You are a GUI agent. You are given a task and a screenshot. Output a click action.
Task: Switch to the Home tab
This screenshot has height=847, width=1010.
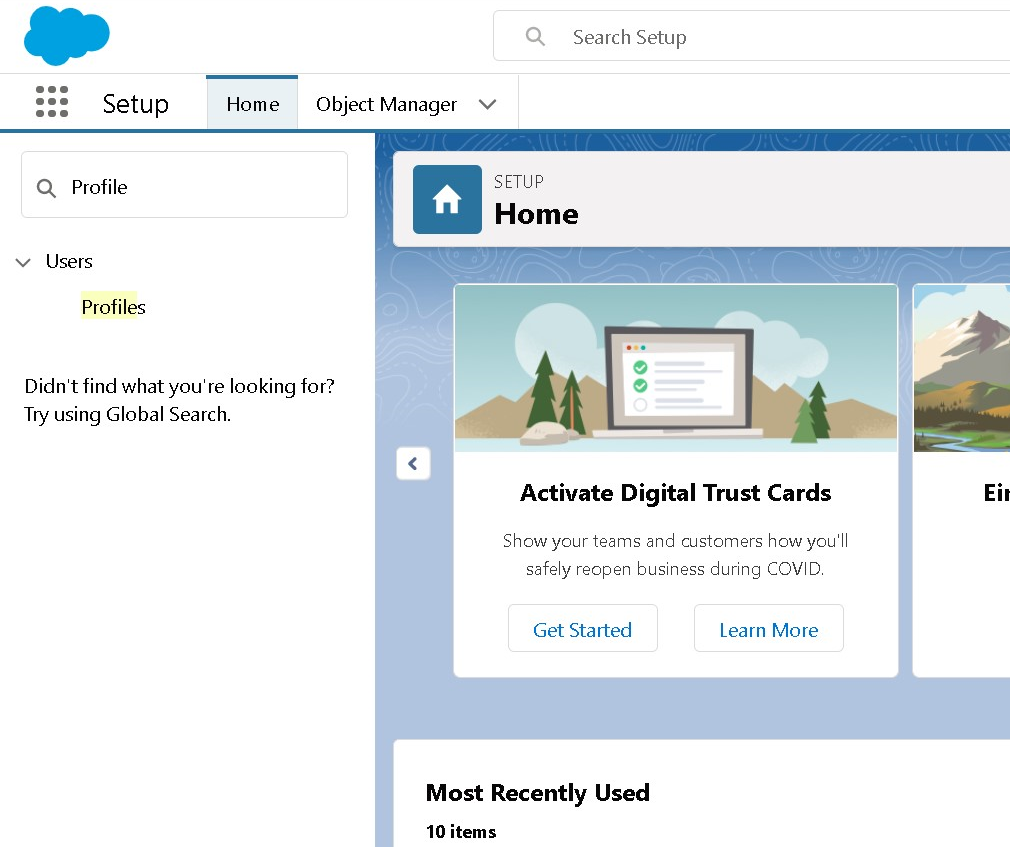252,103
